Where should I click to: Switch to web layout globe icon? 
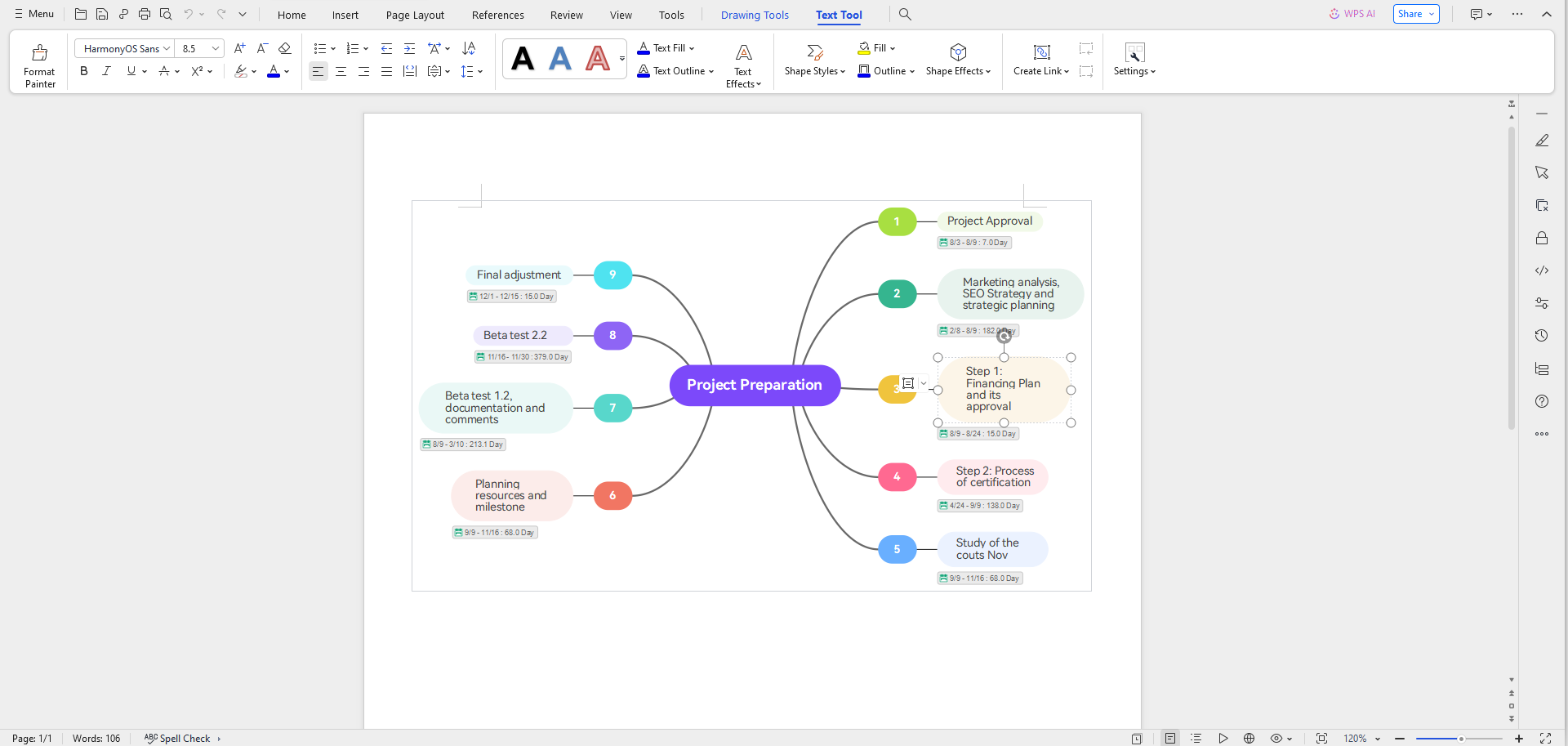click(1249, 738)
